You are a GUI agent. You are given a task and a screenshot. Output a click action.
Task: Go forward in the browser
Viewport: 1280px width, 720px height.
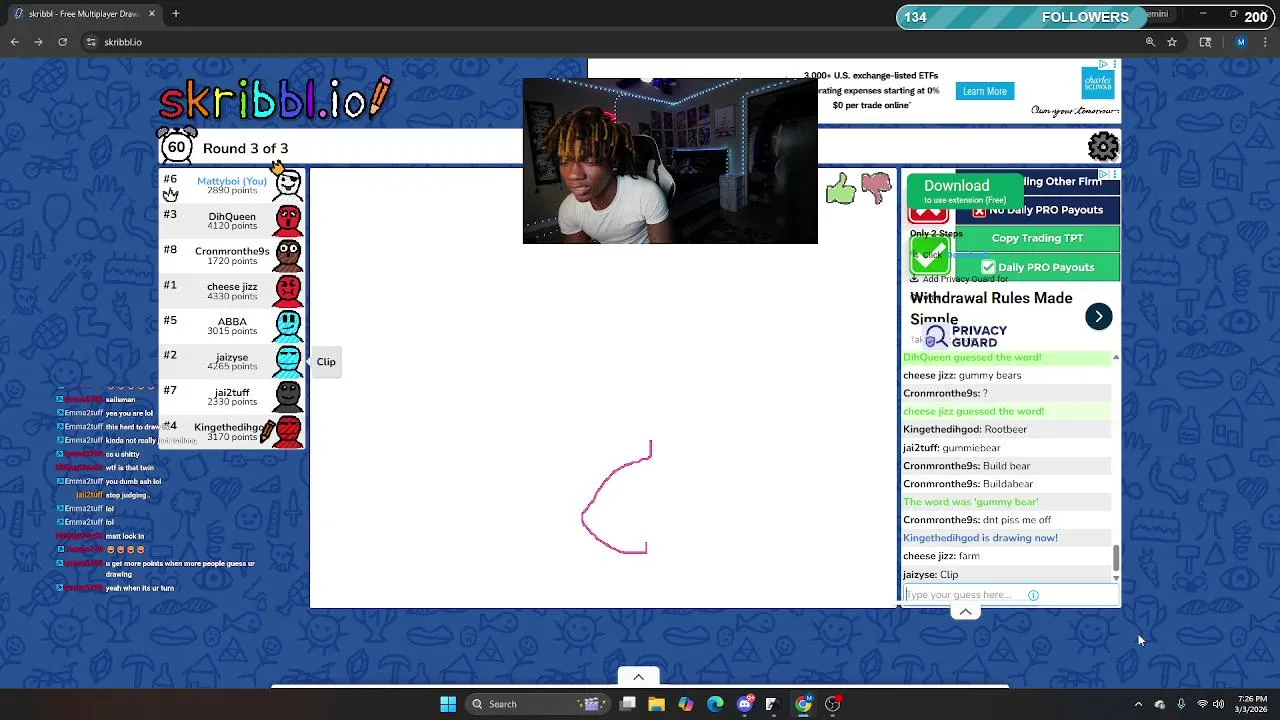click(x=38, y=42)
